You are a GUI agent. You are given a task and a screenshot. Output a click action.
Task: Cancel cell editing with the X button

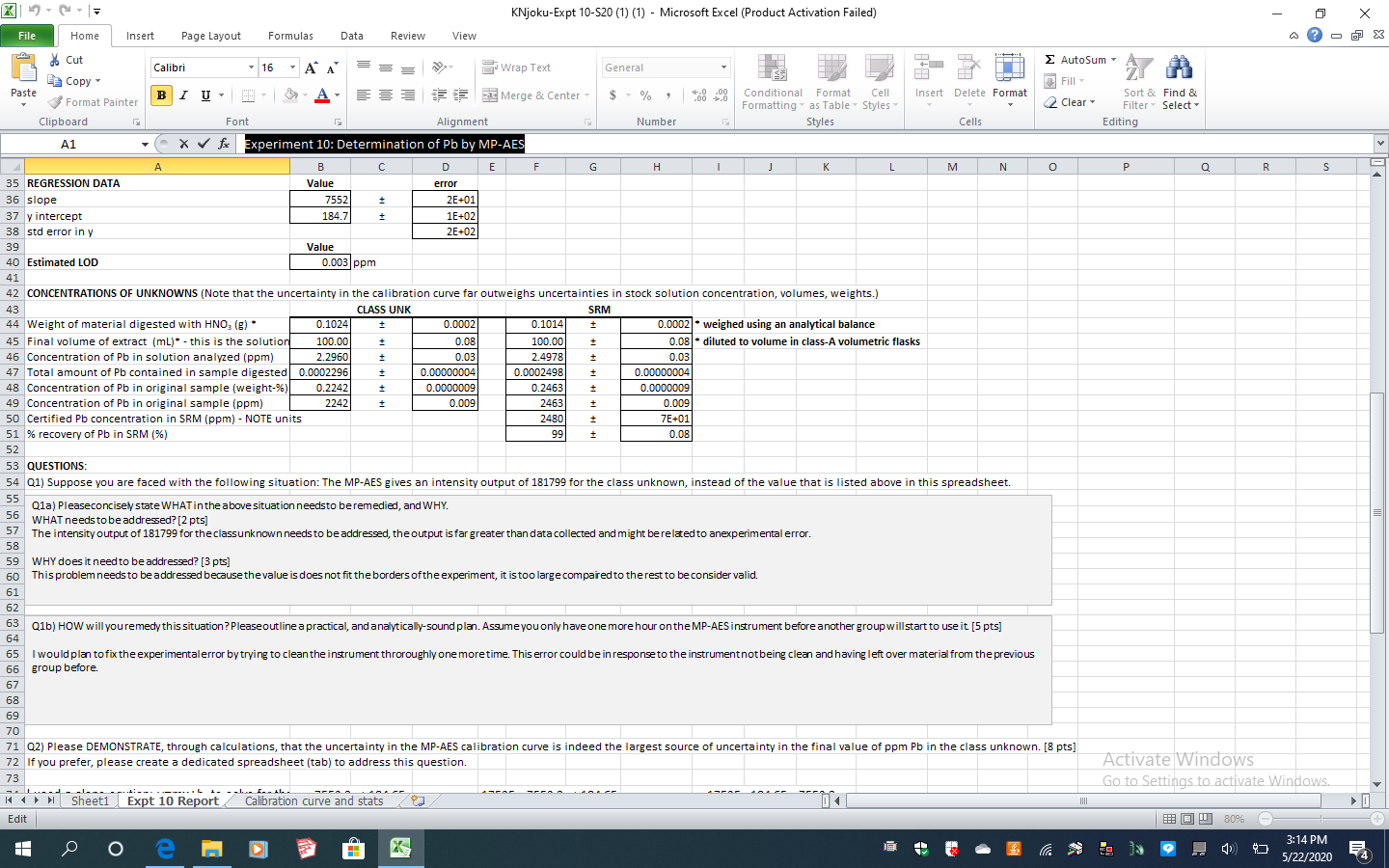[x=183, y=143]
